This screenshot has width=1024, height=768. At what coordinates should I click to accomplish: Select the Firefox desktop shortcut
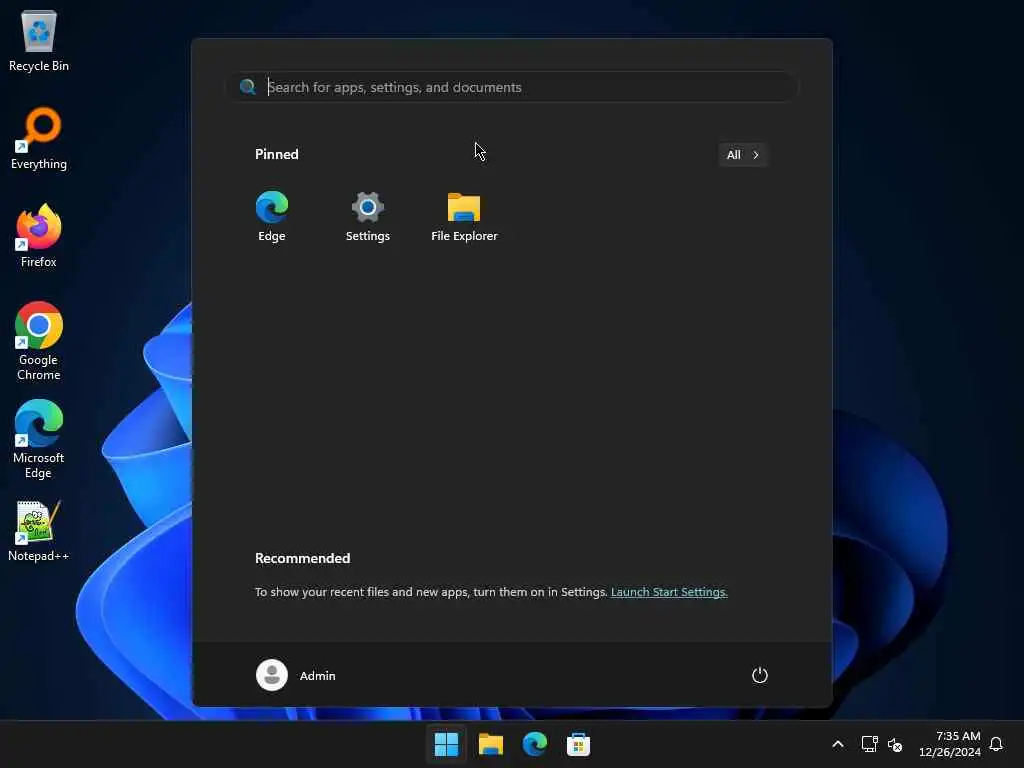[39, 236]
